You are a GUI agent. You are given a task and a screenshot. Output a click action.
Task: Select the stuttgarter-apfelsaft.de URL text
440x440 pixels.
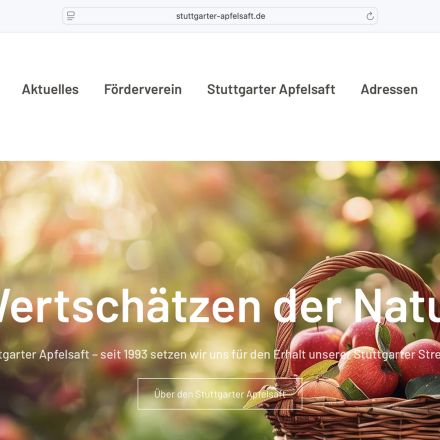click(x=221, y=16)
